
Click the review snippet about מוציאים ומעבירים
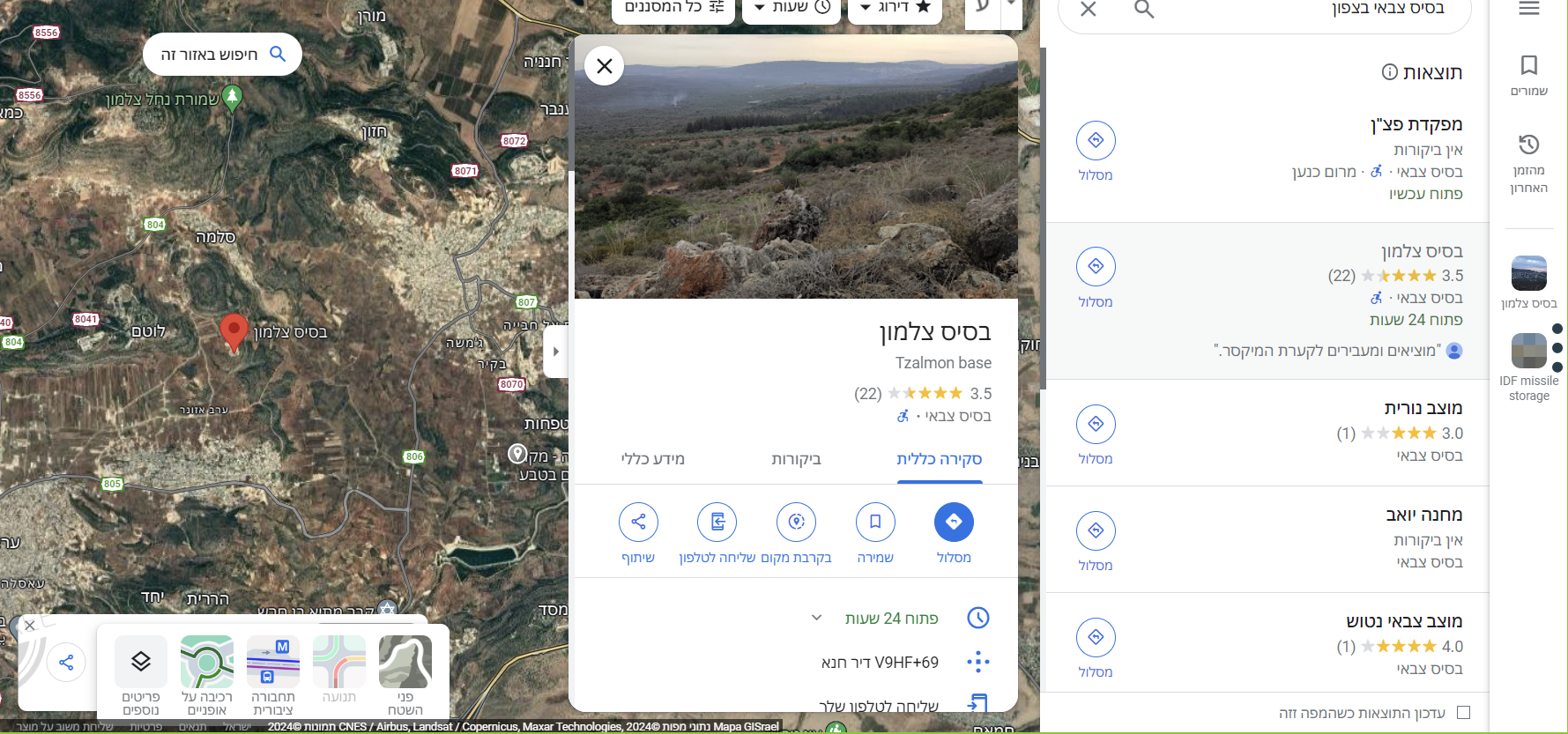1327,351
